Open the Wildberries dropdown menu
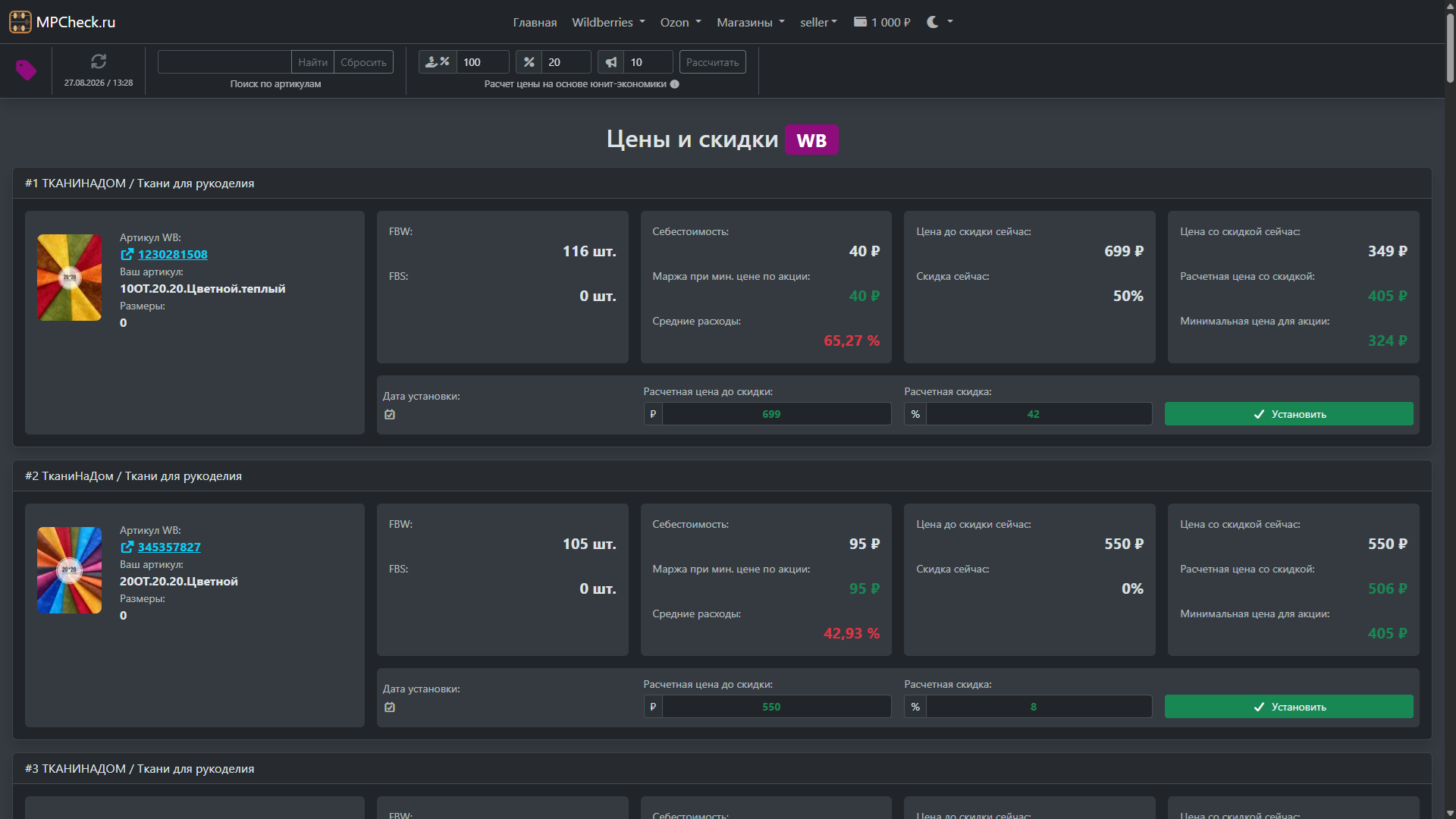This screenshot has width=1456, height=819. (x=608, y=22)
